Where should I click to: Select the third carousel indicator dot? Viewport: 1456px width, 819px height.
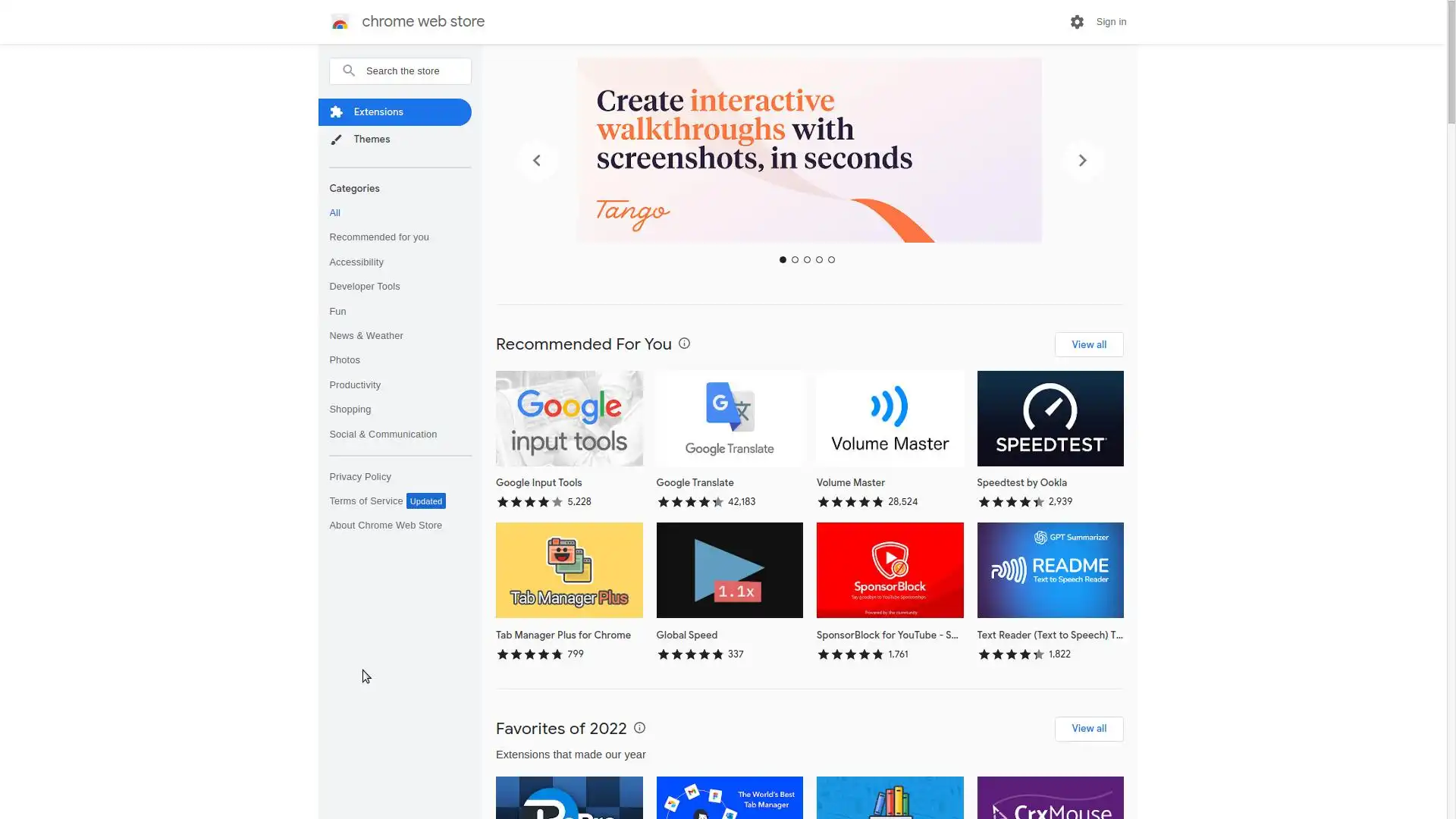[807, 259]
